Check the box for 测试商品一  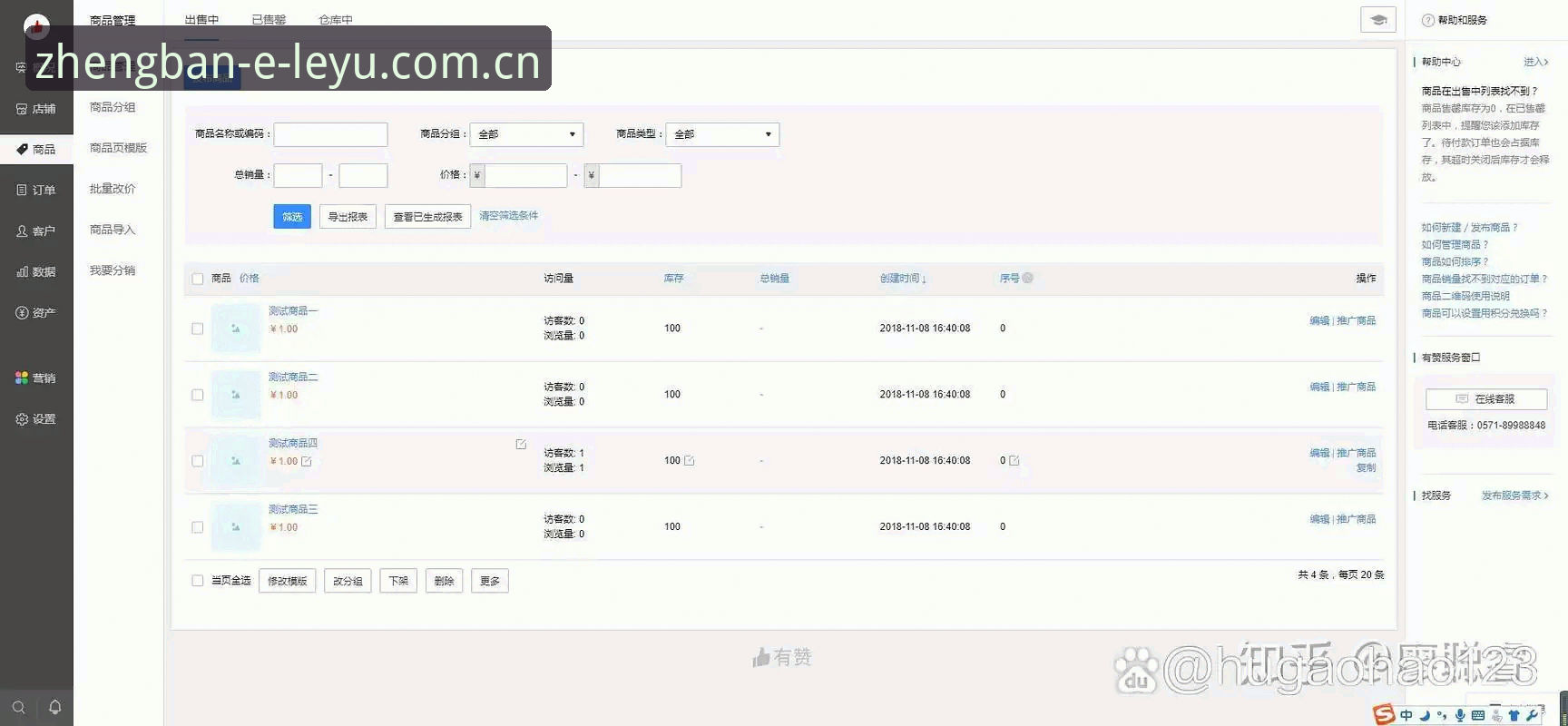[x=198, y=329]
